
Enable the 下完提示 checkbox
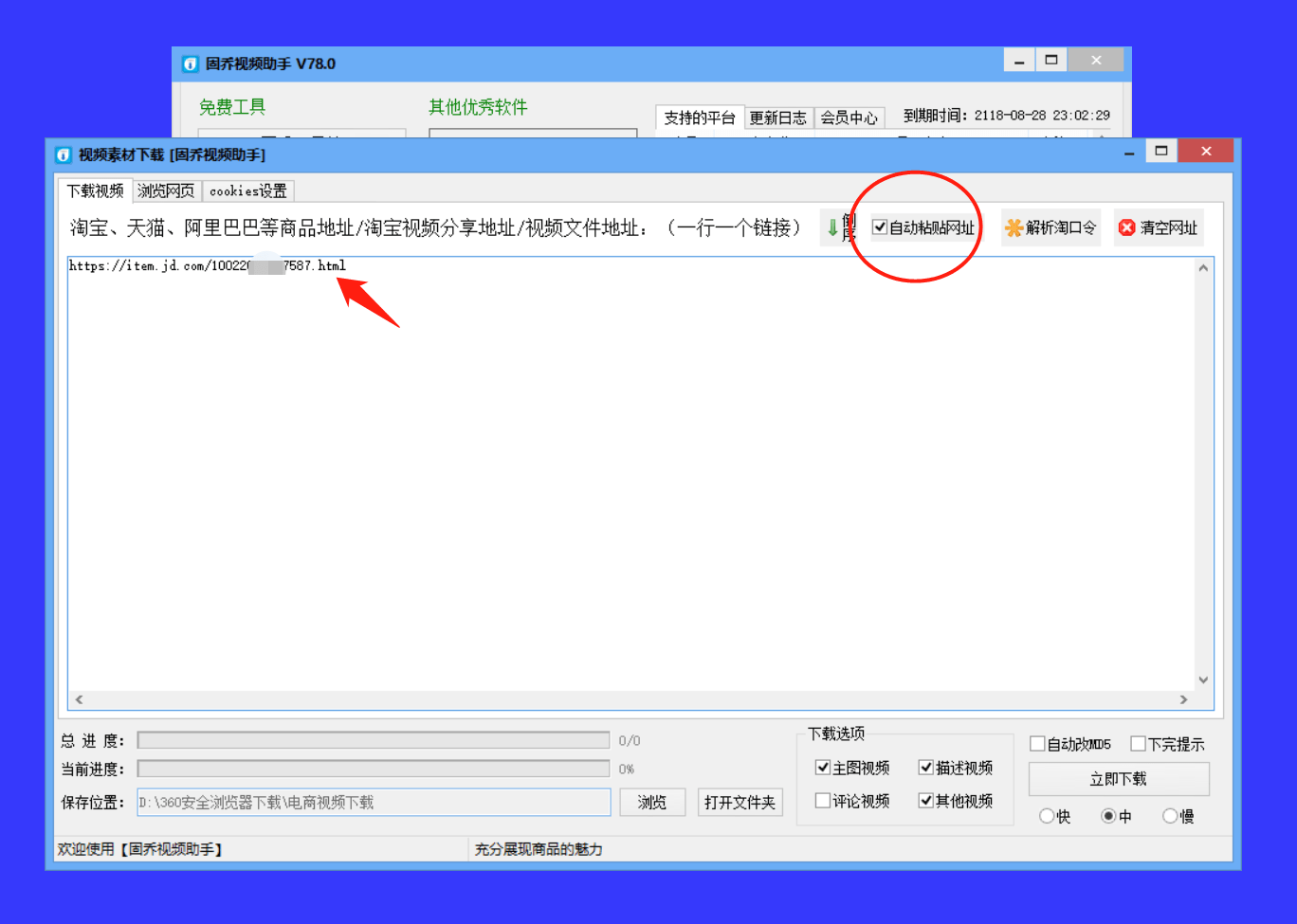[1138, 744]
